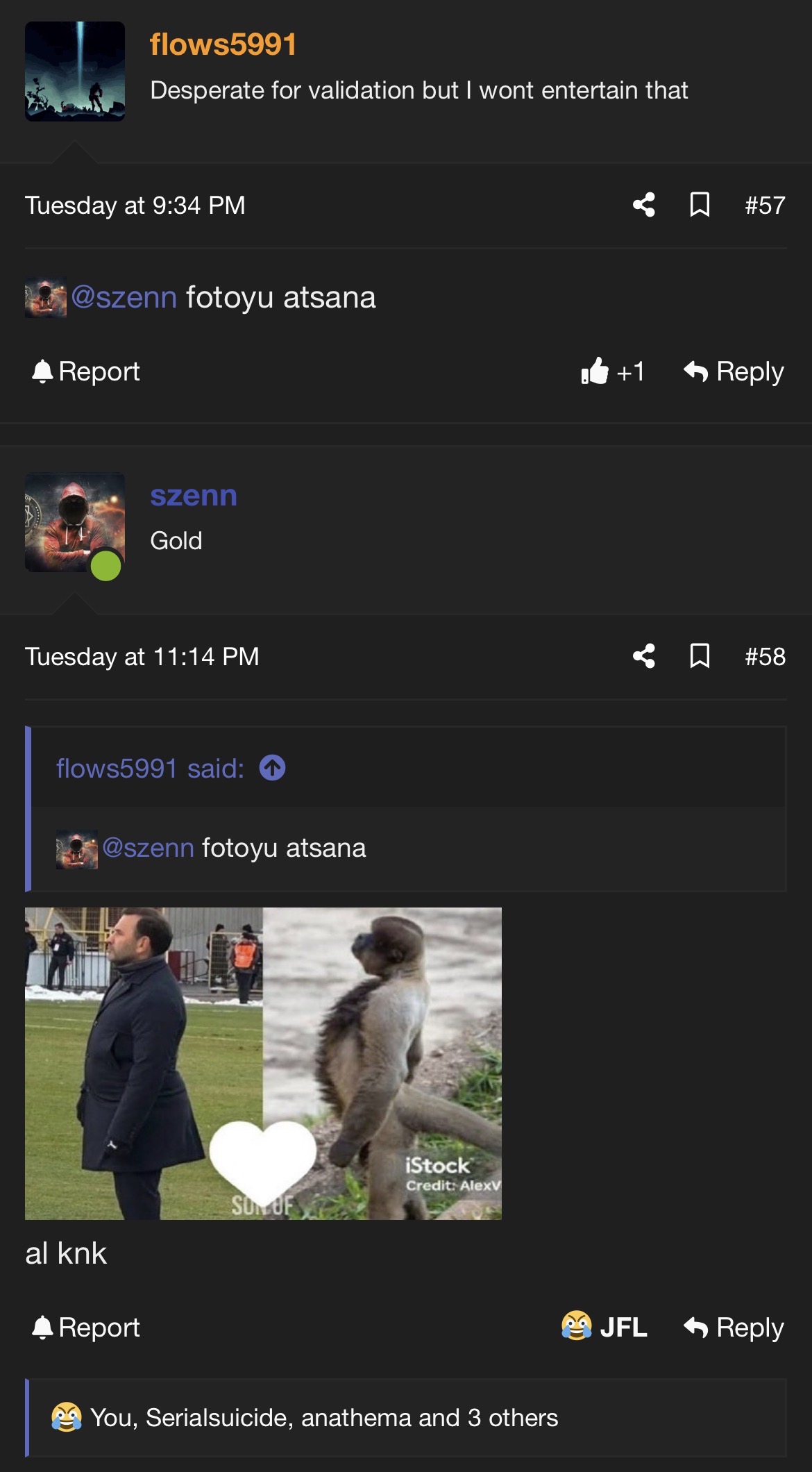Share post #58 via share icon
This screenshot has height=1472, width=812.
[643, 656]
